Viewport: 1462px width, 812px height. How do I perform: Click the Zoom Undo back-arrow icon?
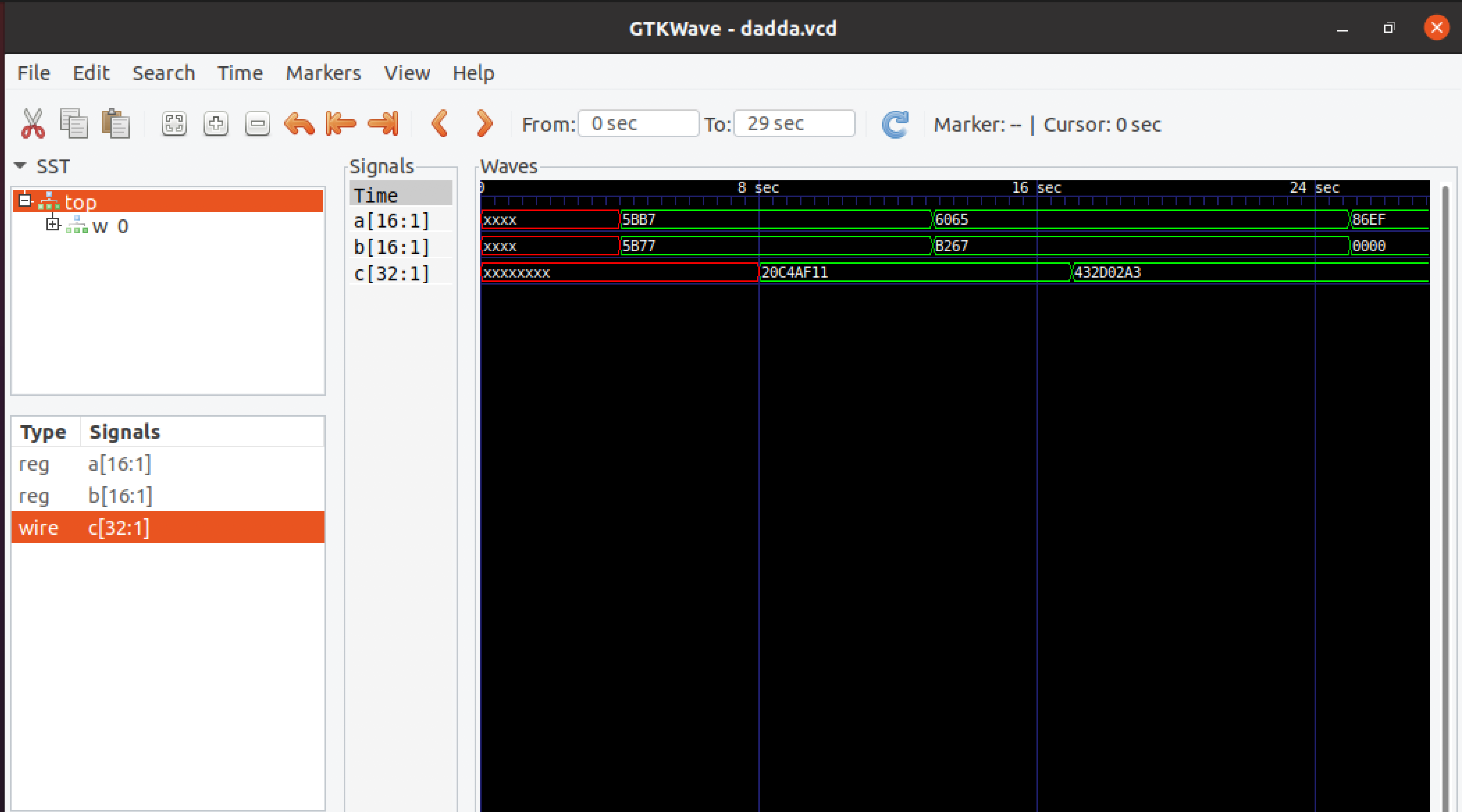coord(299,123)
